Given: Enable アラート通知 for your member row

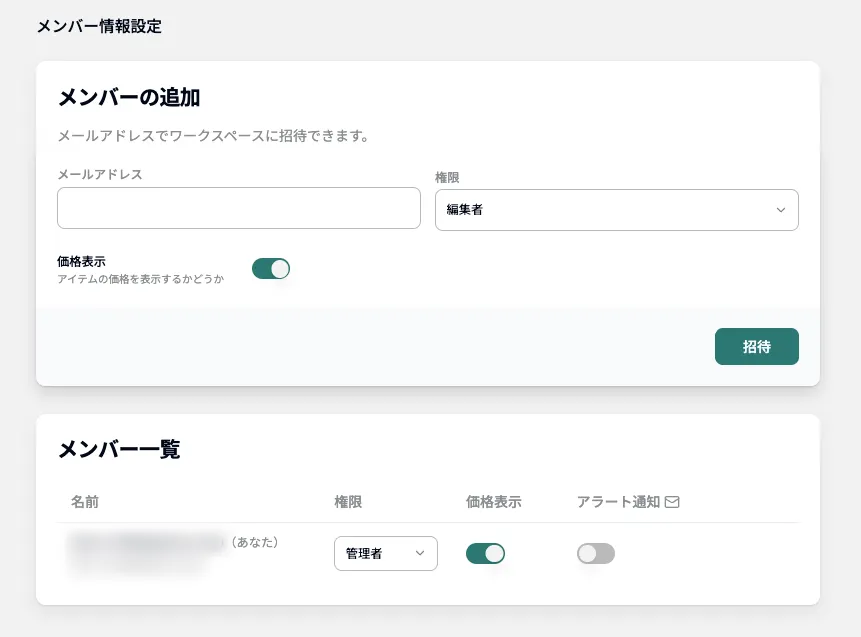Looking at the screenshot, I should coord(596,553).
